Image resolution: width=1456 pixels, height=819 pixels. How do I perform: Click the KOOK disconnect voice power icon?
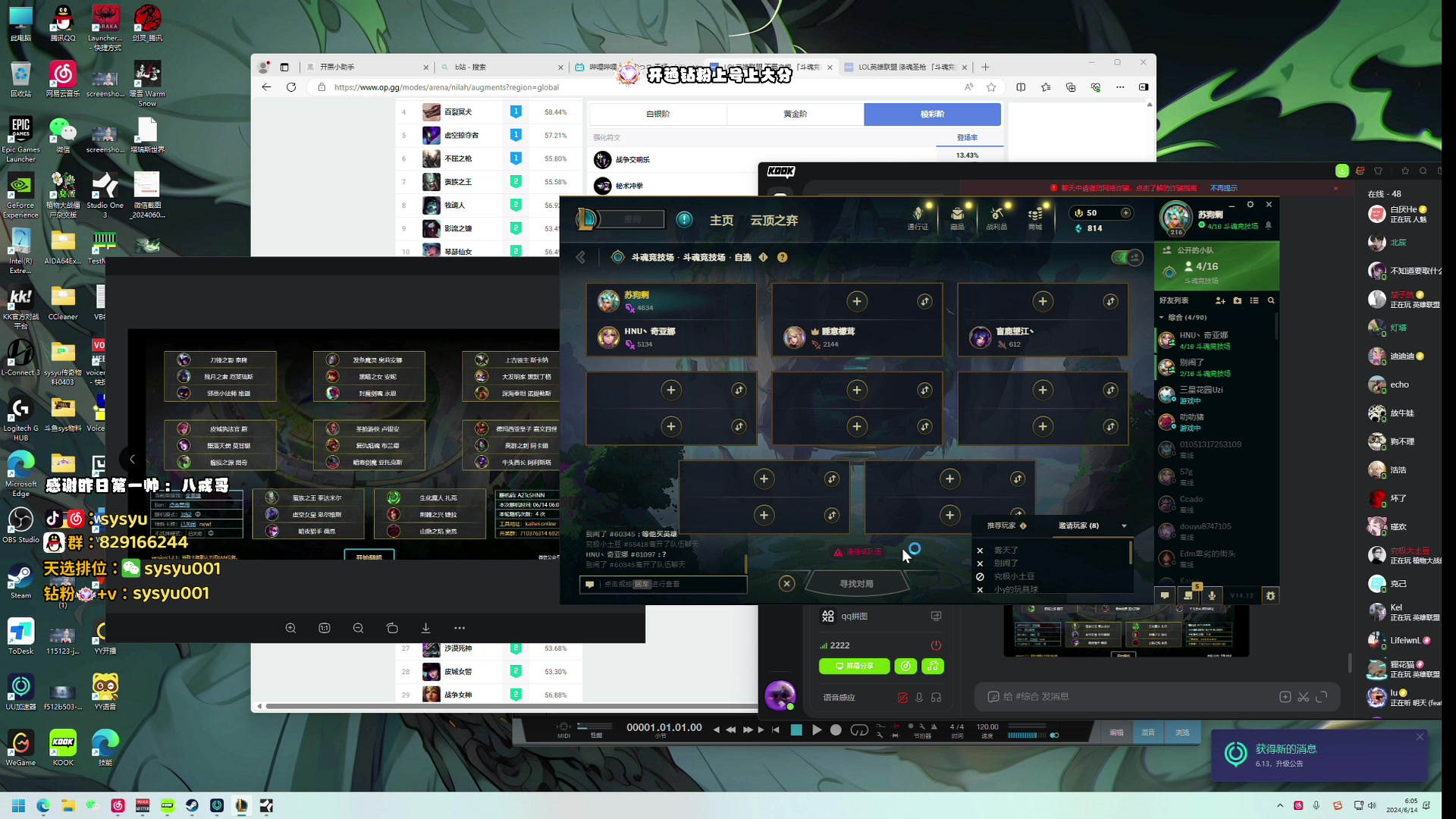(936, 645)
